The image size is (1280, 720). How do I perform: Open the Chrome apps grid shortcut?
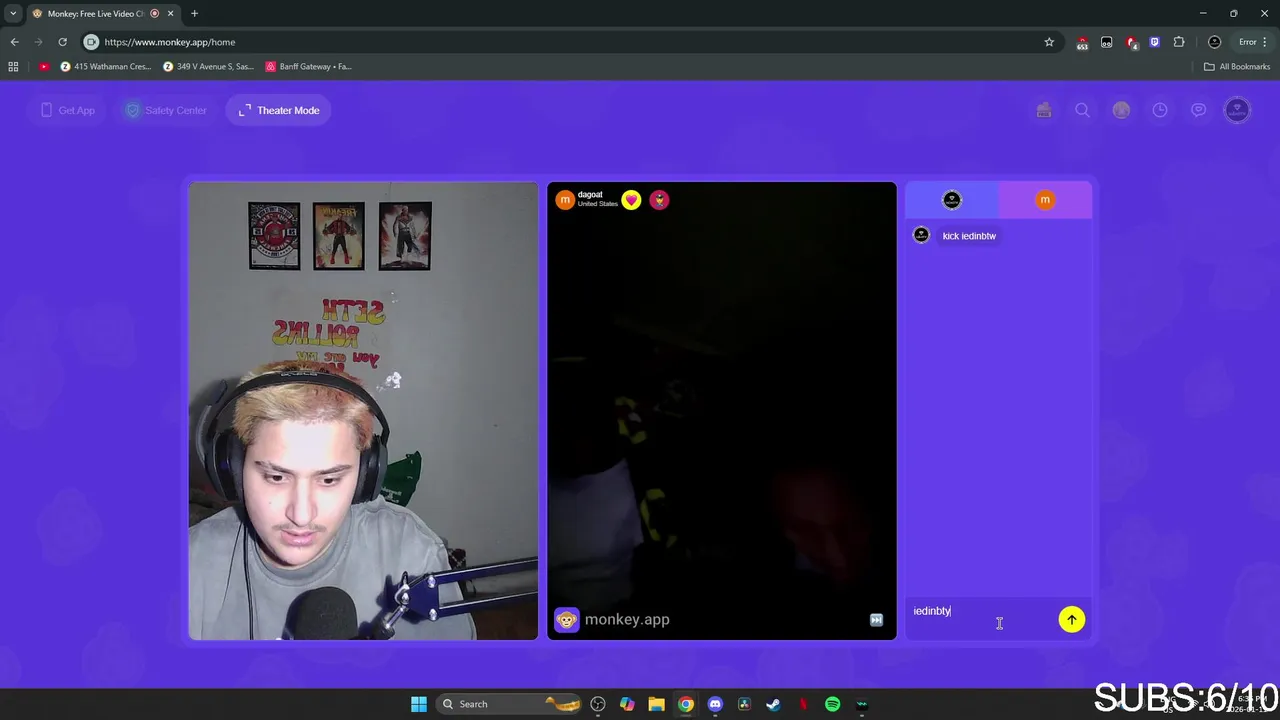[13, 67]
